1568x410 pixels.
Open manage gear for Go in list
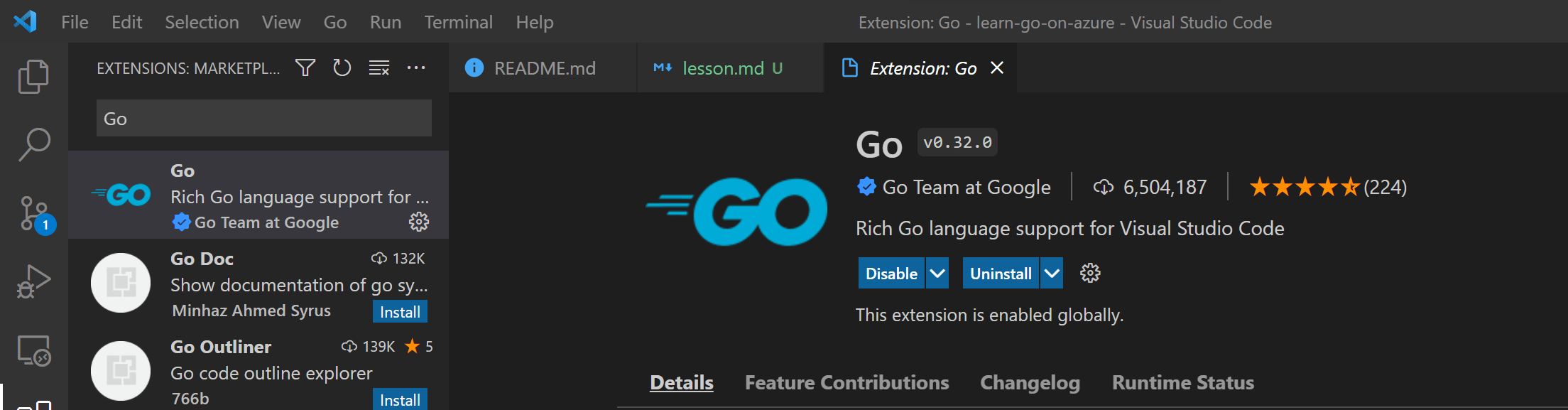pos(419,222)
